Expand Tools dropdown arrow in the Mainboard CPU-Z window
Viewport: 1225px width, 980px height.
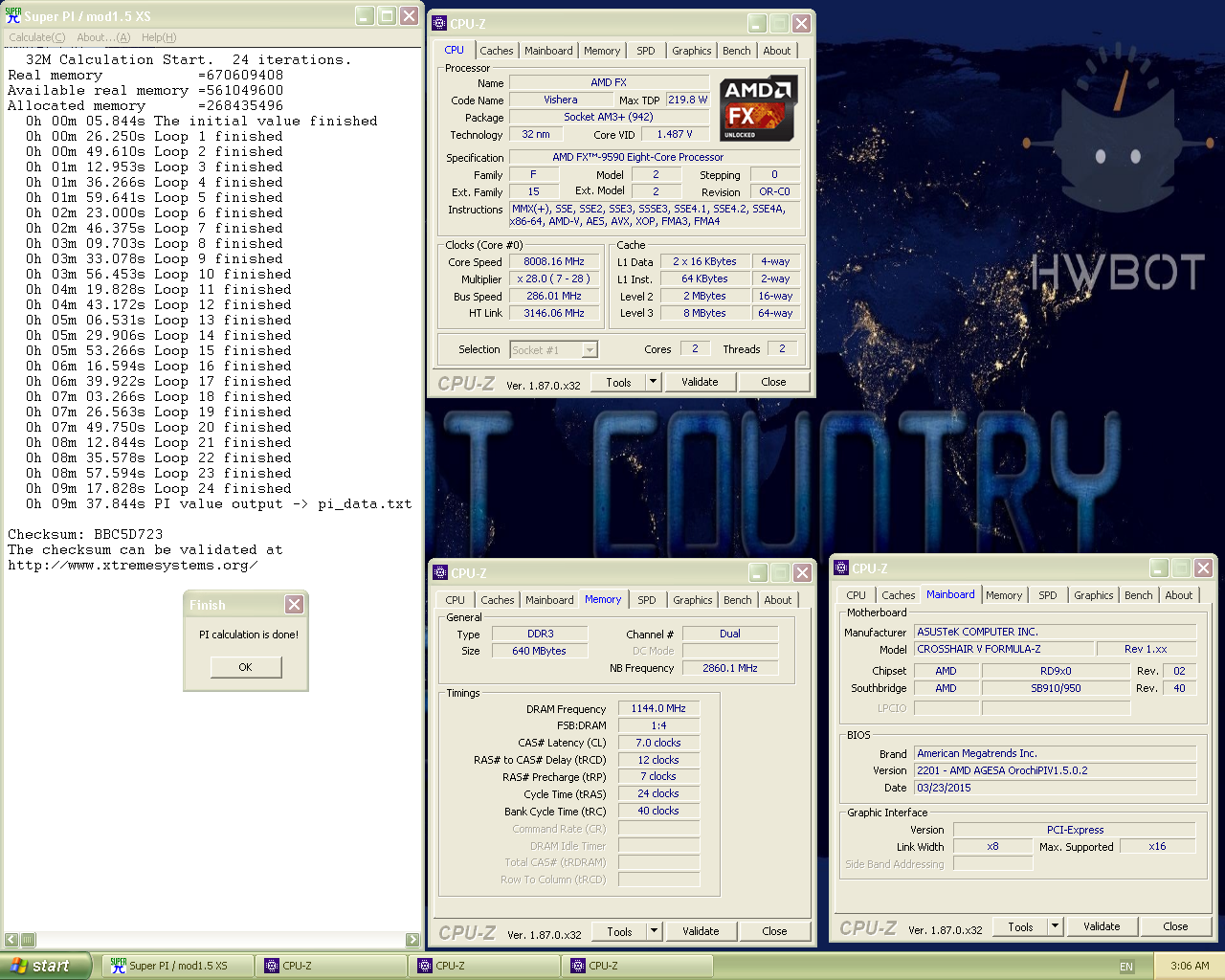pyautogui.click(x=1056, y=926)
